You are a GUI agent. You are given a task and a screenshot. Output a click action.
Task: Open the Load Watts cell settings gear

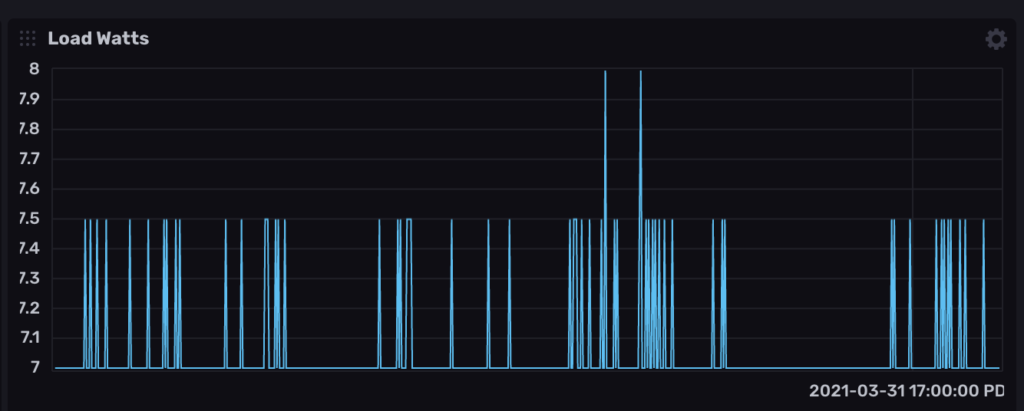(995, 39)
